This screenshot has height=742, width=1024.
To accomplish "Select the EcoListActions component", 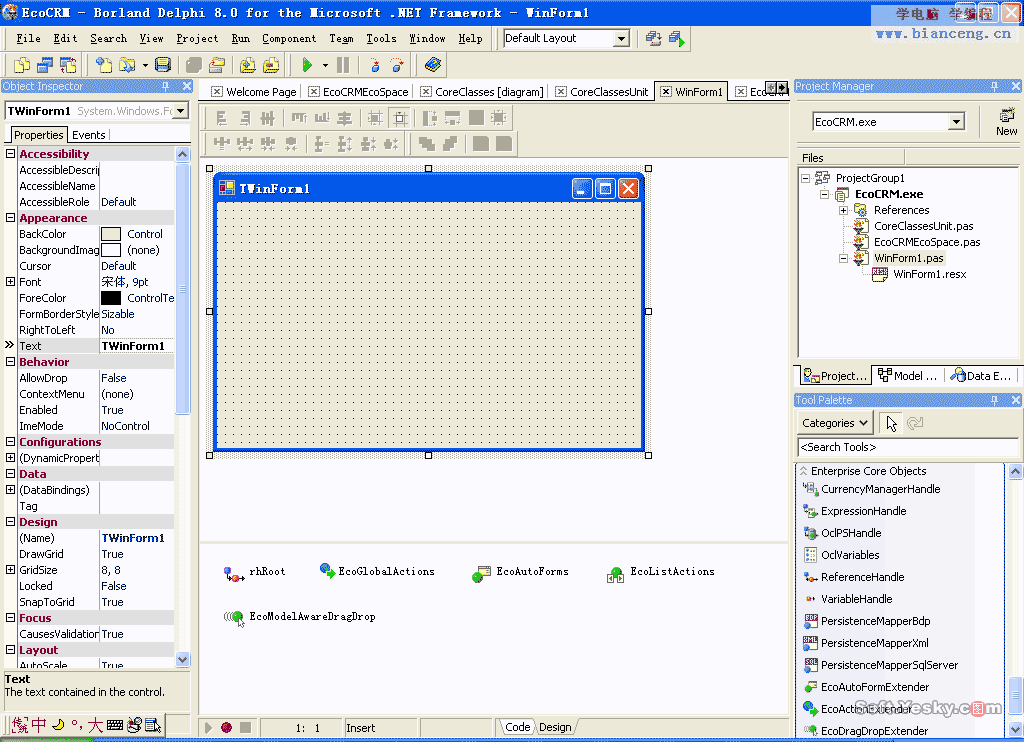I will click(660, 573).
